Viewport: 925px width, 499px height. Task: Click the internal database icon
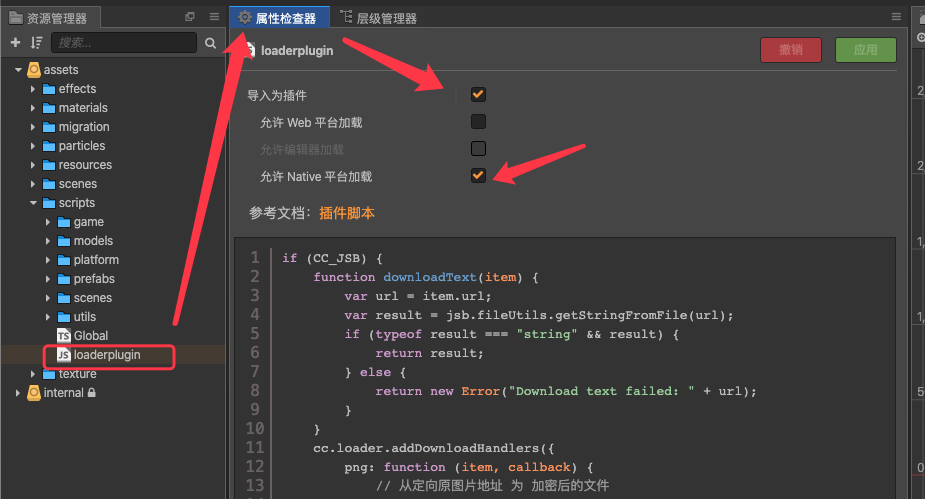pos(34,393)
